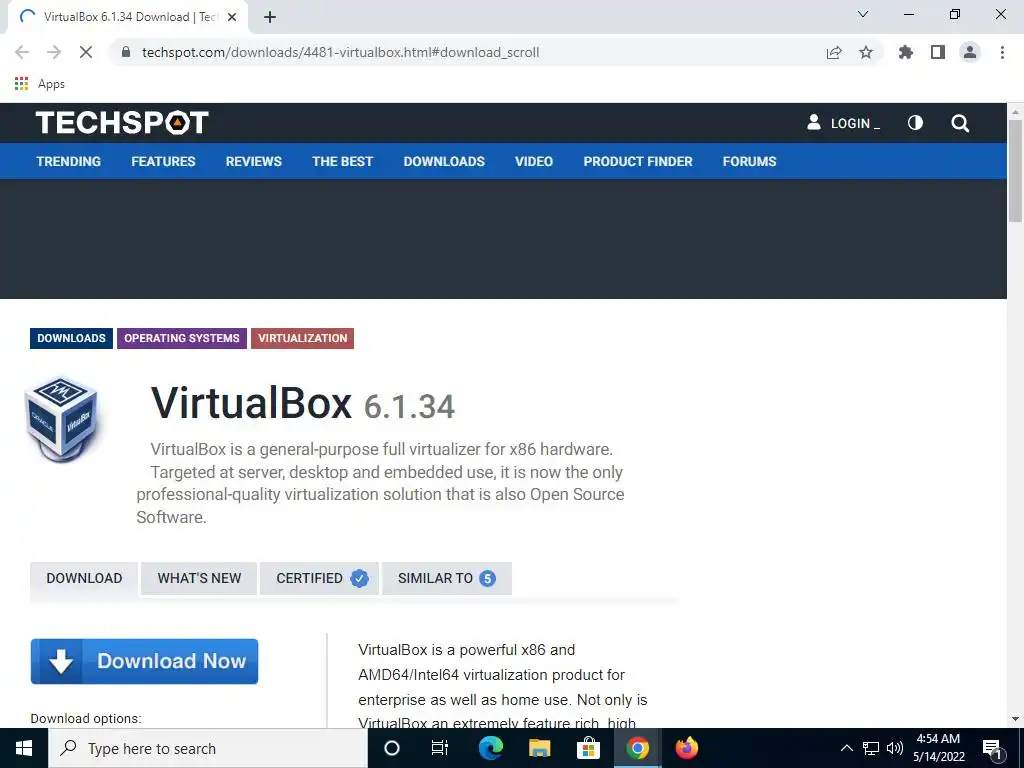Click the DOWNLOADS category tag
The width and height of the screenshot is (1024, 768).
(71, 338)
